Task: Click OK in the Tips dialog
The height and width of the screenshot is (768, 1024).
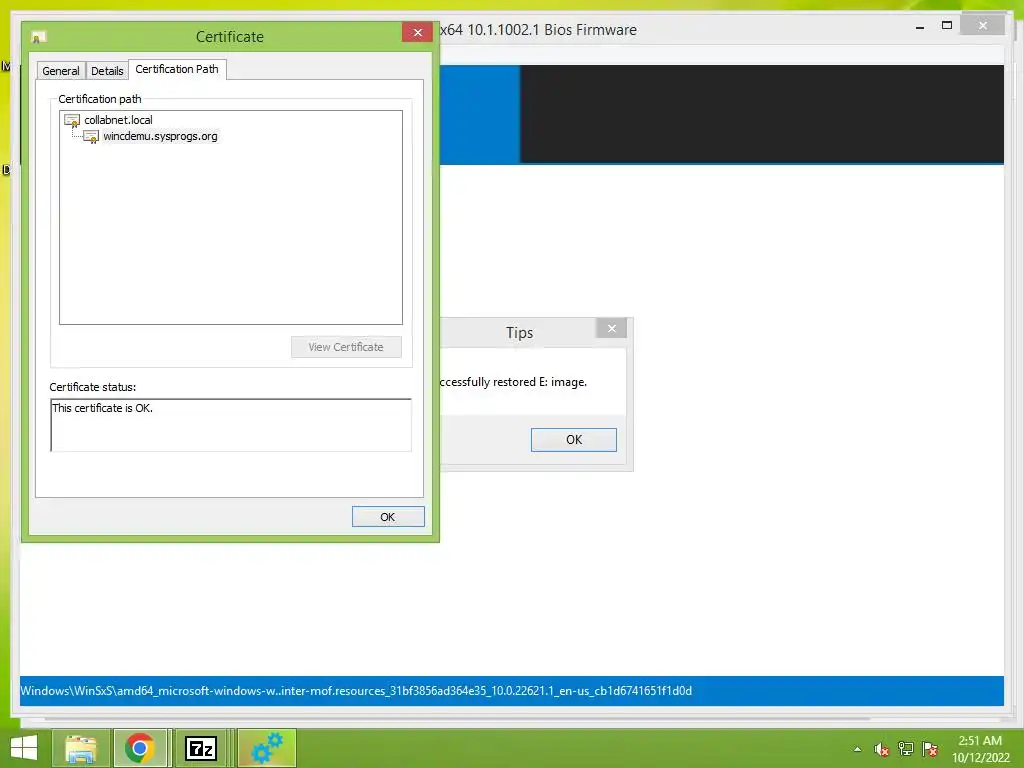Action: (x=573, y=440)
